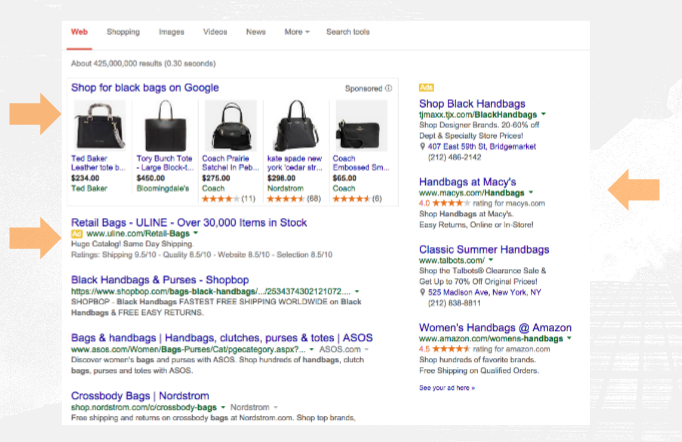
Task: Expand dropdown arrow after shop.nordstrom.com URL
Action: click(x=223, y=407)
